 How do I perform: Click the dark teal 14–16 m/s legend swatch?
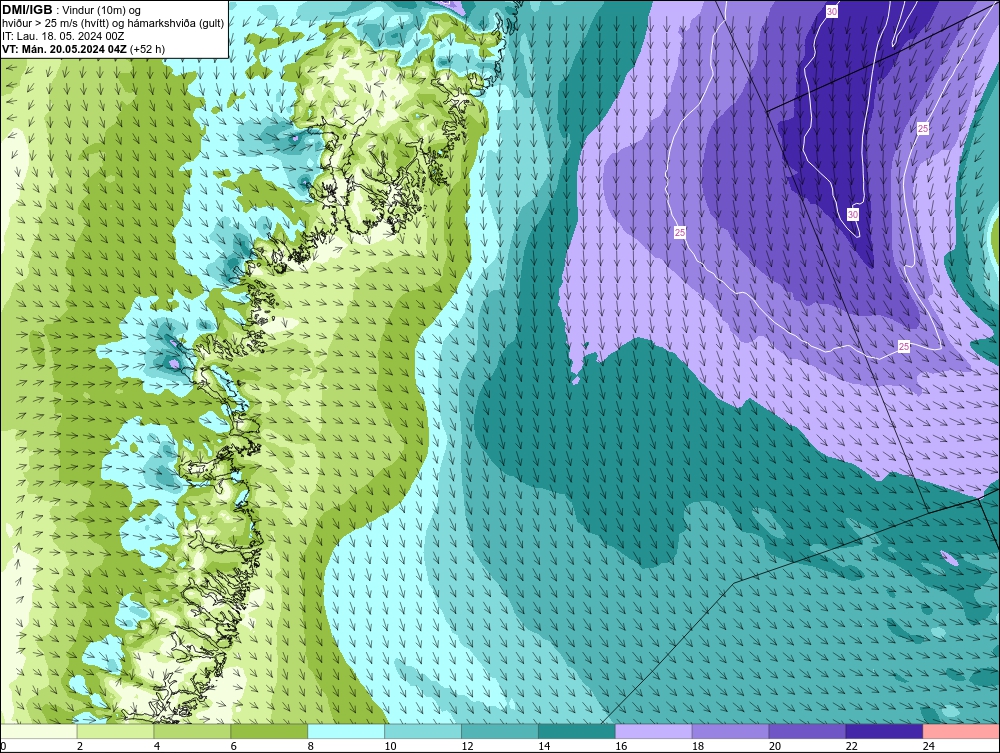click(577, 731)
